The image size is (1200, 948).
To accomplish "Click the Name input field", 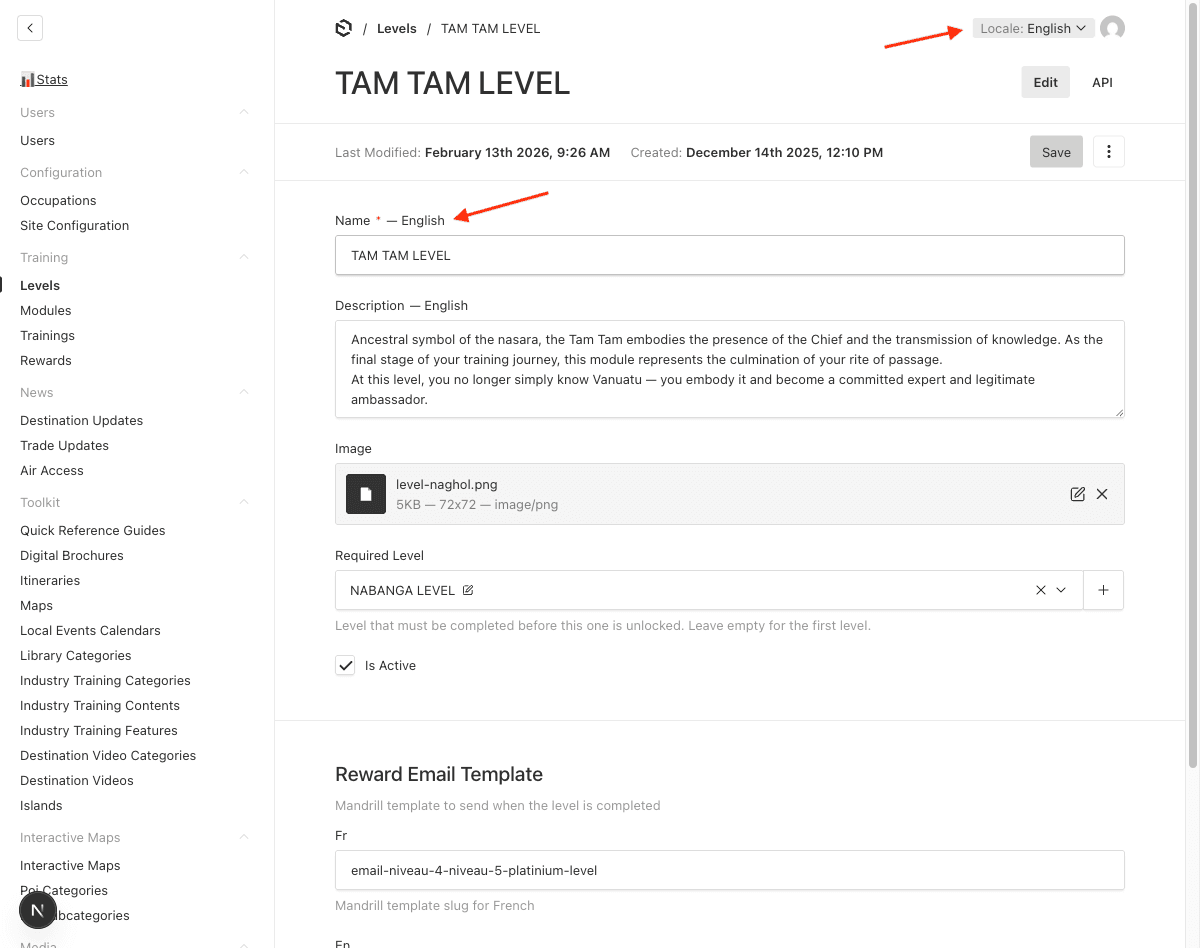I will [729, 255].
